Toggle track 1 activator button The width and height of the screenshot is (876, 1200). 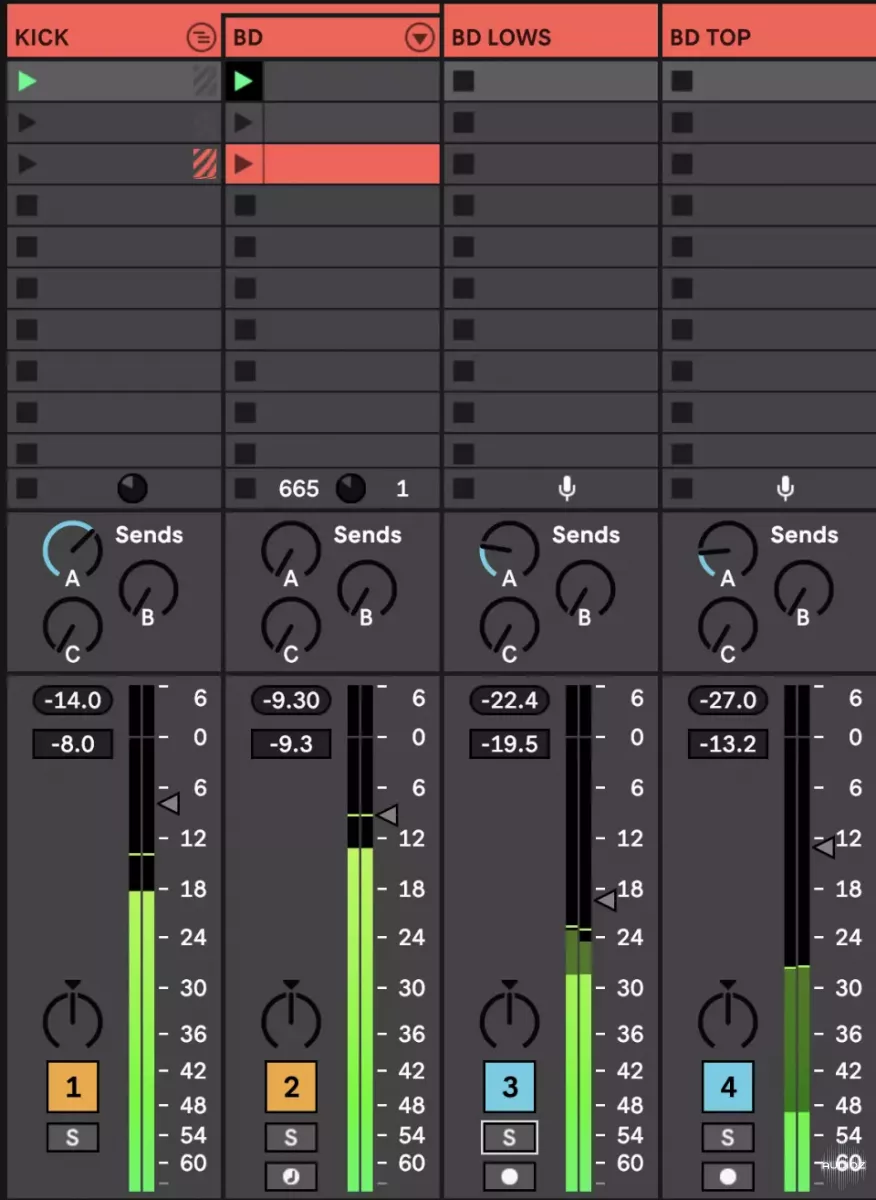tap(72, 1087)
